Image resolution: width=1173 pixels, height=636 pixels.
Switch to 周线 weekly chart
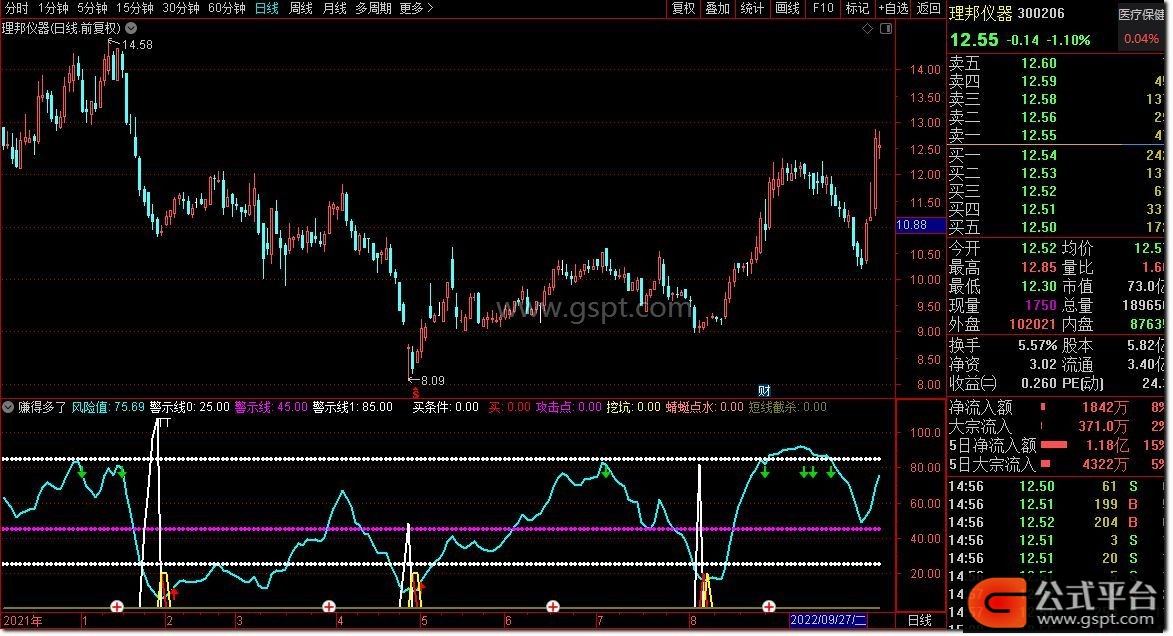(x=301, y=8)
